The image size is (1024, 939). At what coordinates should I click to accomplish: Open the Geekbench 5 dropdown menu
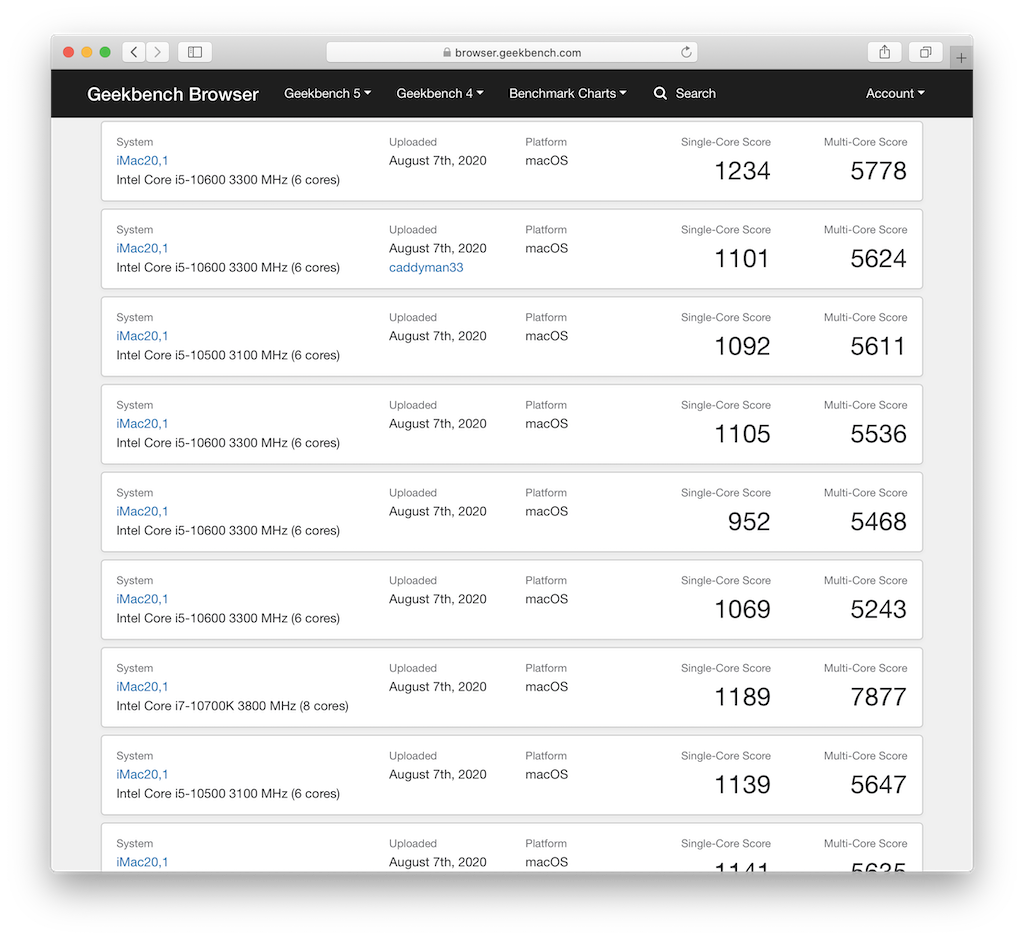click(328, 93)
